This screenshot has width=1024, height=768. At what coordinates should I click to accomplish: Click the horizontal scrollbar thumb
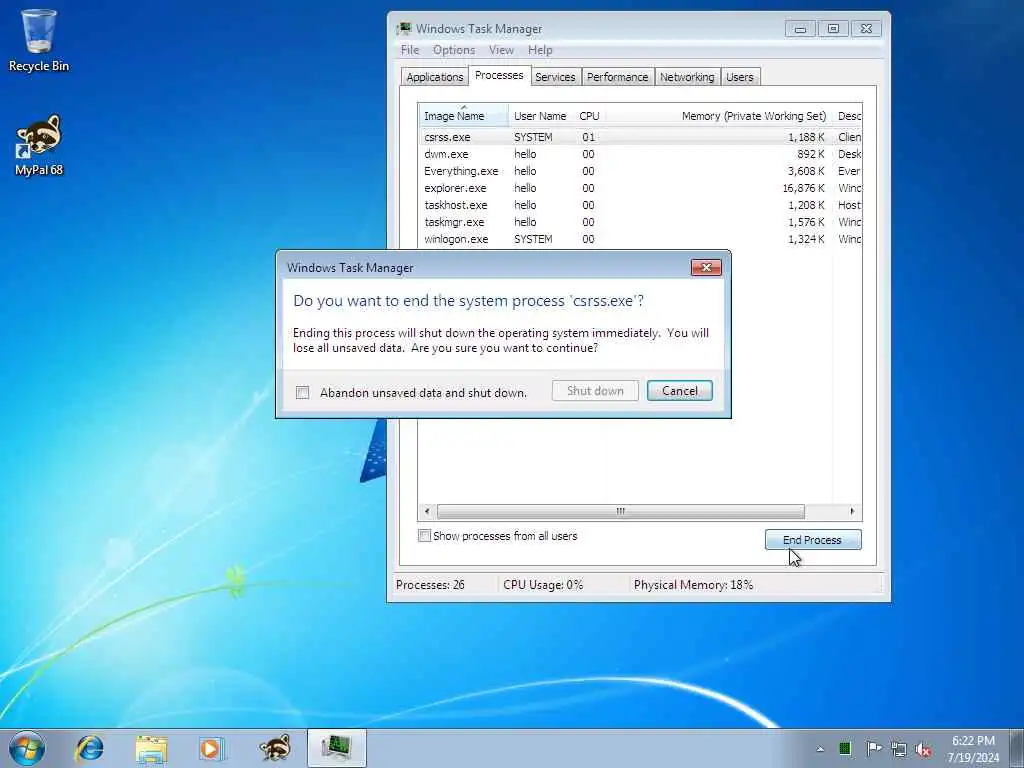pyautogui.click(x=620, y=511)
